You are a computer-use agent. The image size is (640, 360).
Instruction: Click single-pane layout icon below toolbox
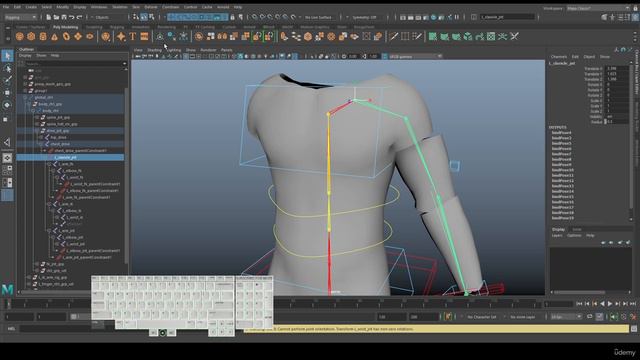[x=7, y=158]
